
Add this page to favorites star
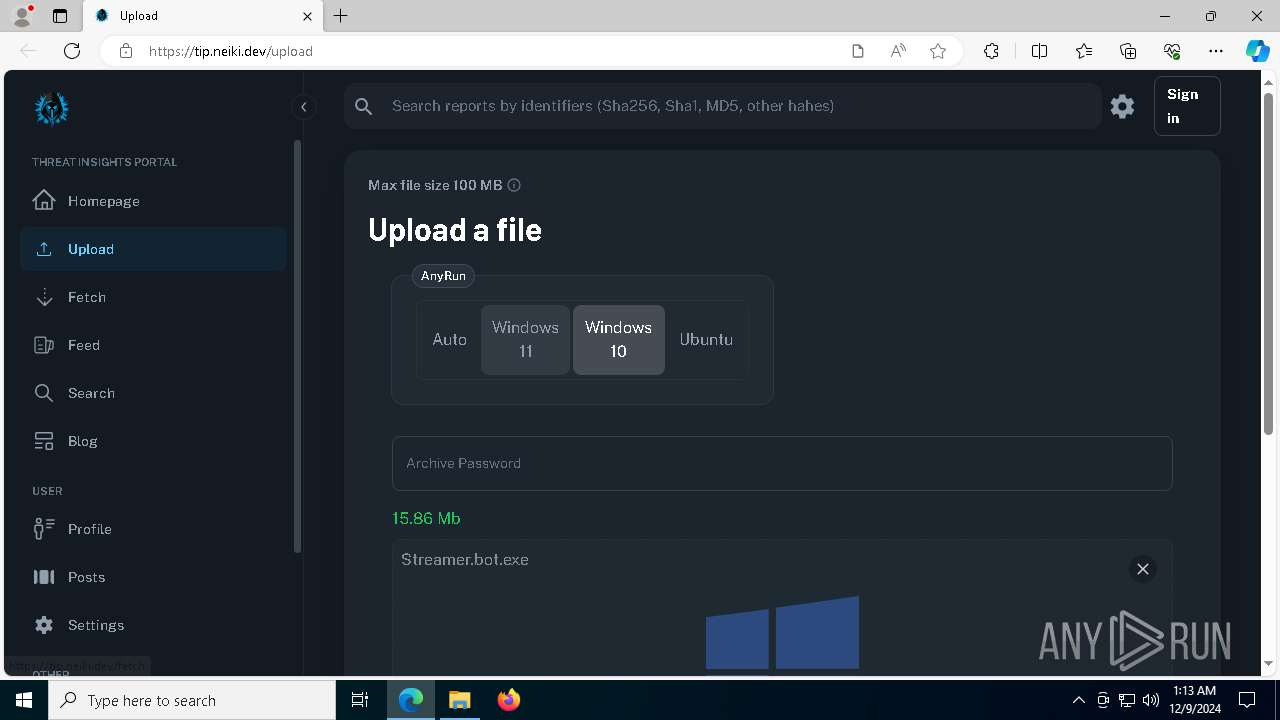[x=938, y=51]
